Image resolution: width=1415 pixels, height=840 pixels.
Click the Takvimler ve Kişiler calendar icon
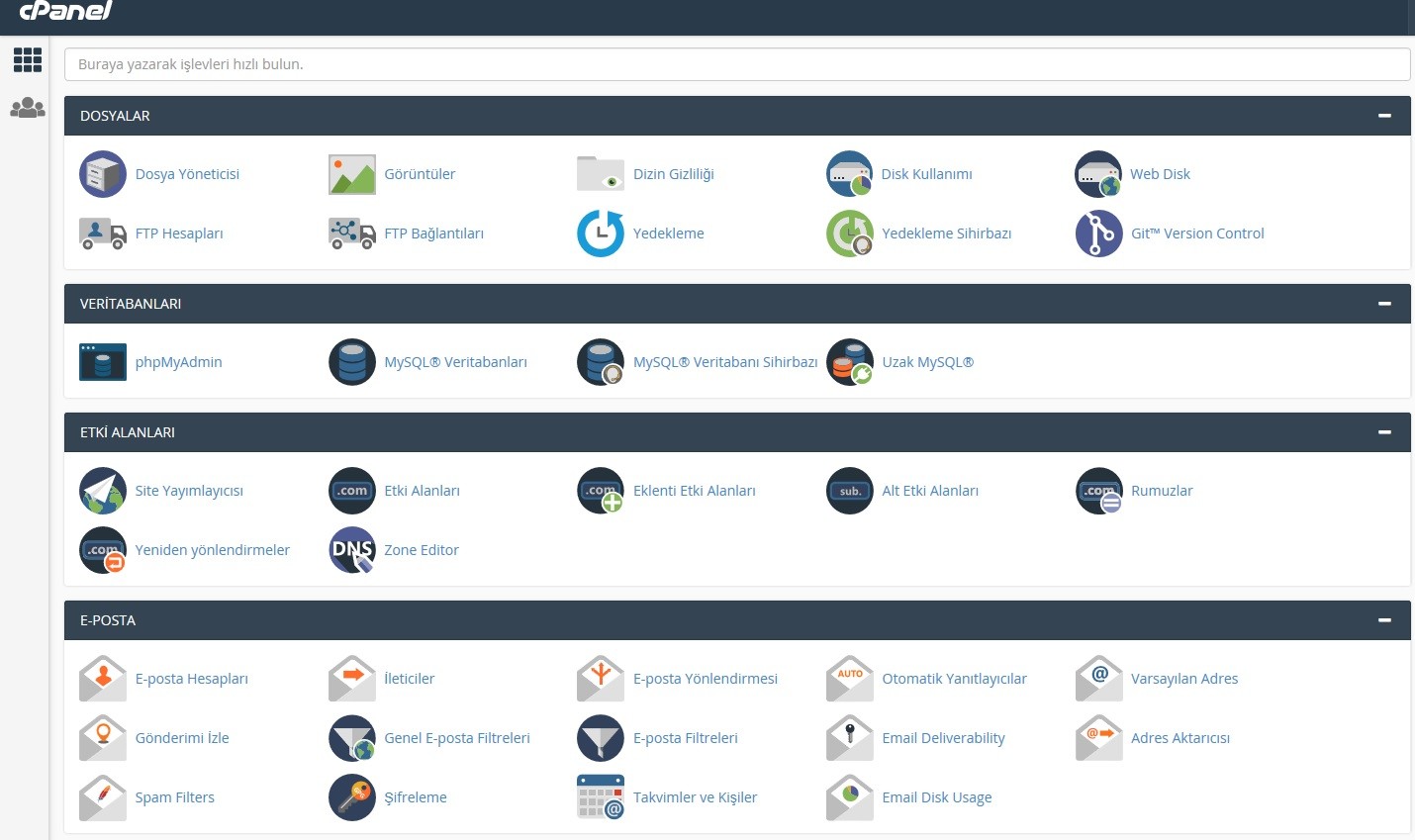tap(601, 797)
